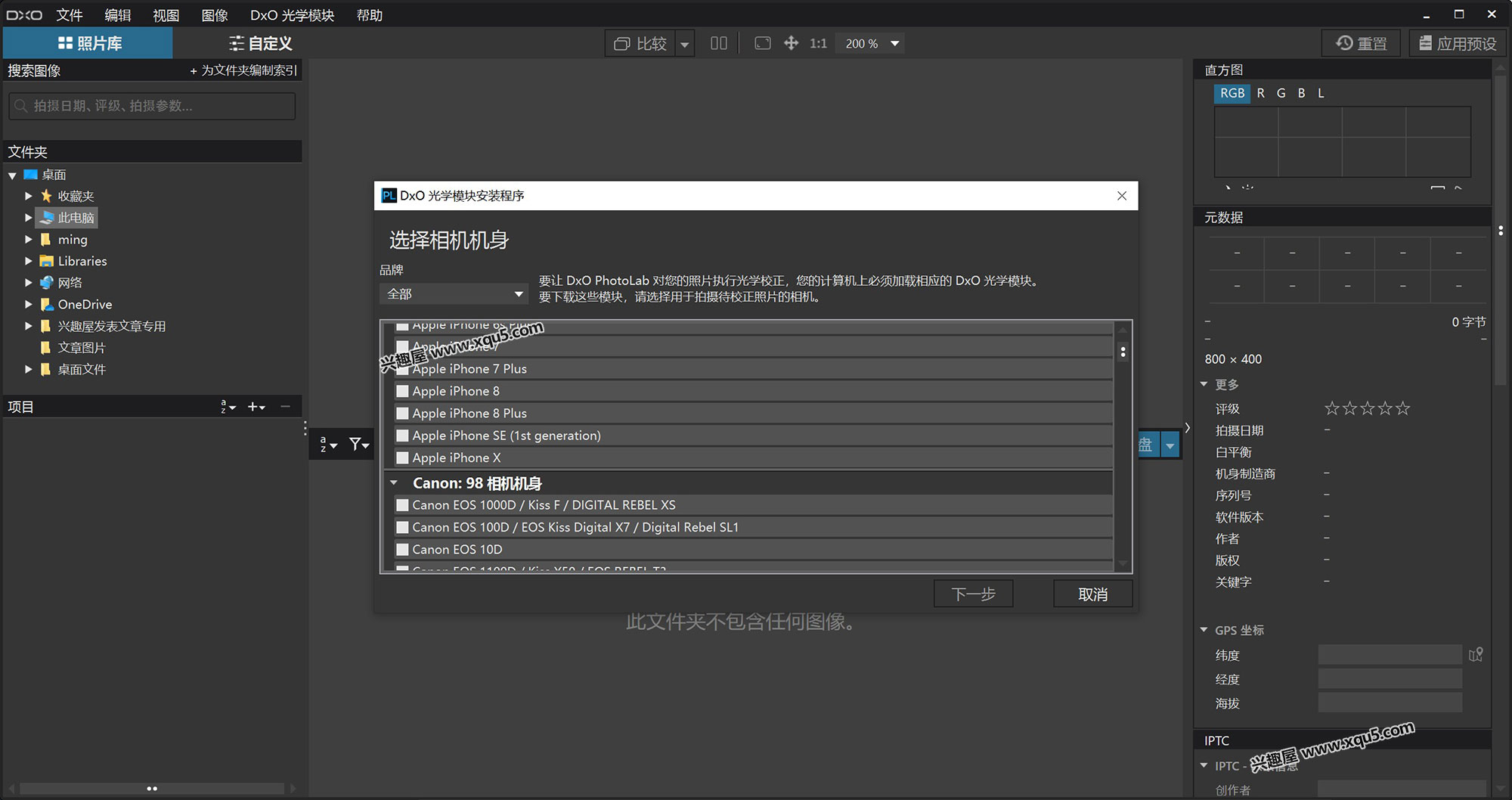The image size is (1512, 800).
Task: Select L histogram channel
Action: [x=1321, y=93]
